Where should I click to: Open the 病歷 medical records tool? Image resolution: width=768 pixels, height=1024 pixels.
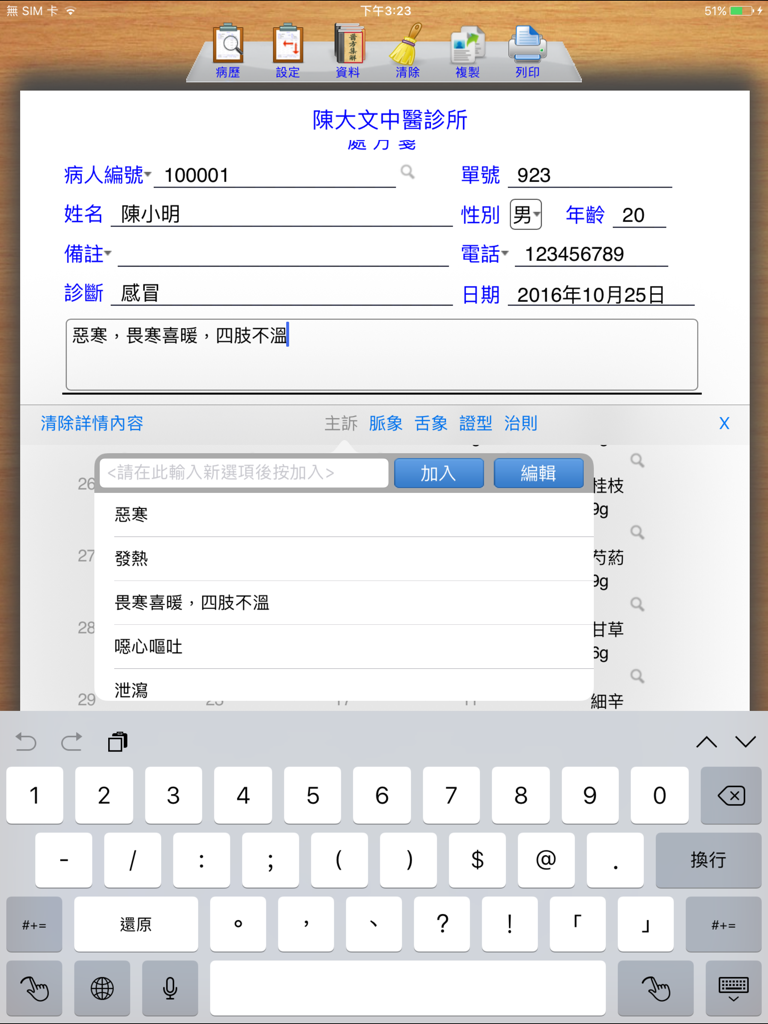tap(228, 50)
